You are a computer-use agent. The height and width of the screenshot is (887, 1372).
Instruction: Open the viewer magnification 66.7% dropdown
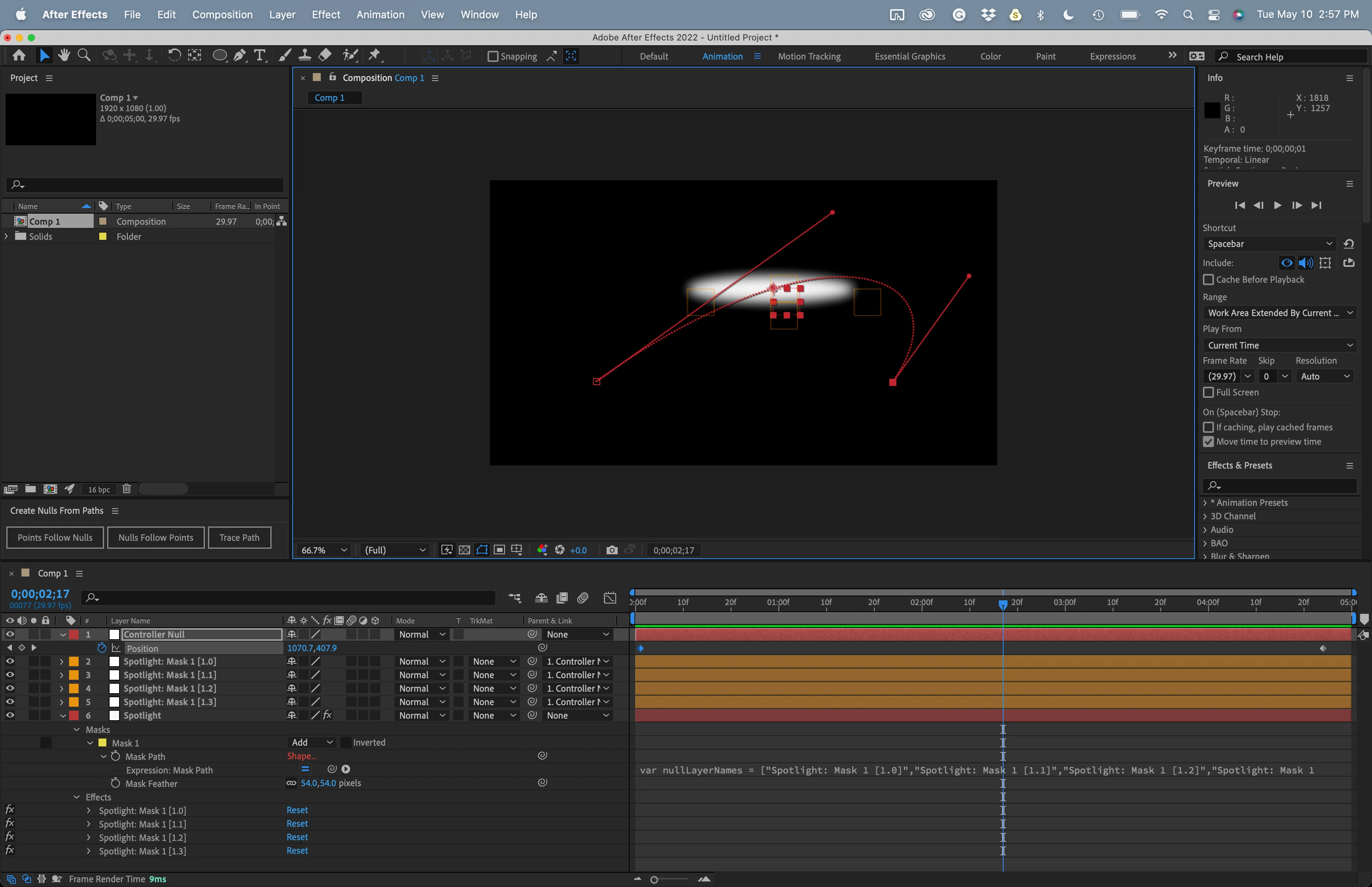324,550
